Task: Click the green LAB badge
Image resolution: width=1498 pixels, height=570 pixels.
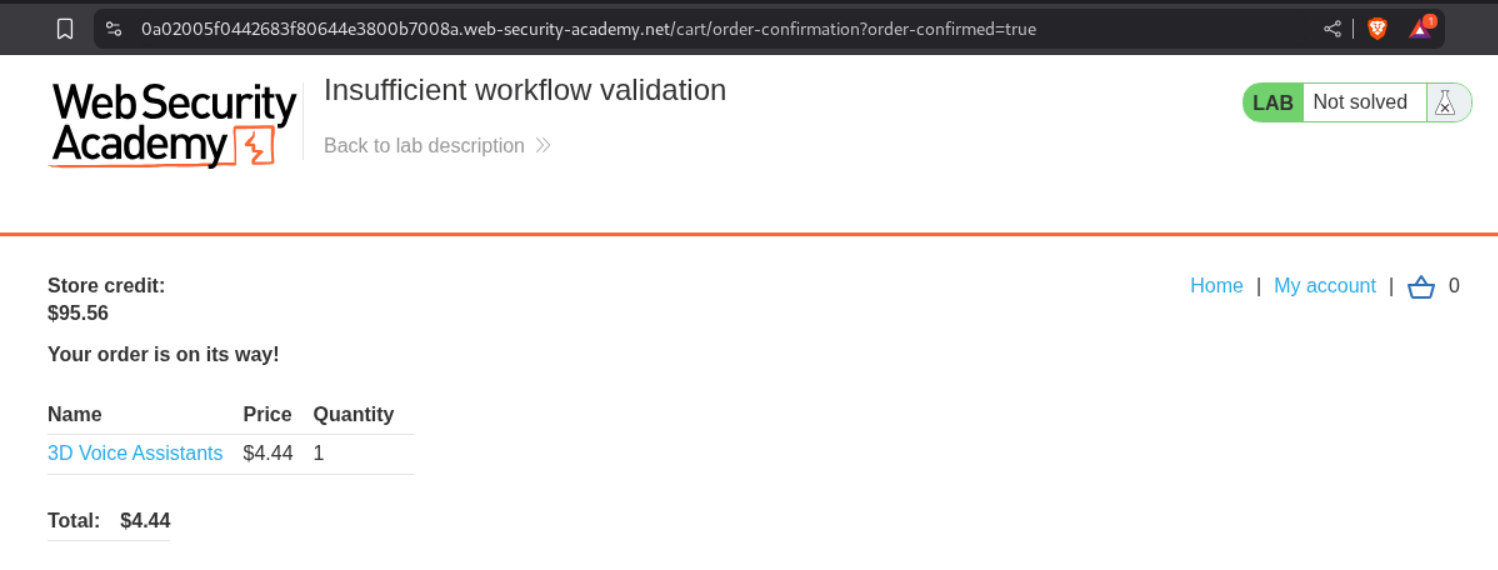Action: [x=1273, y=102]
